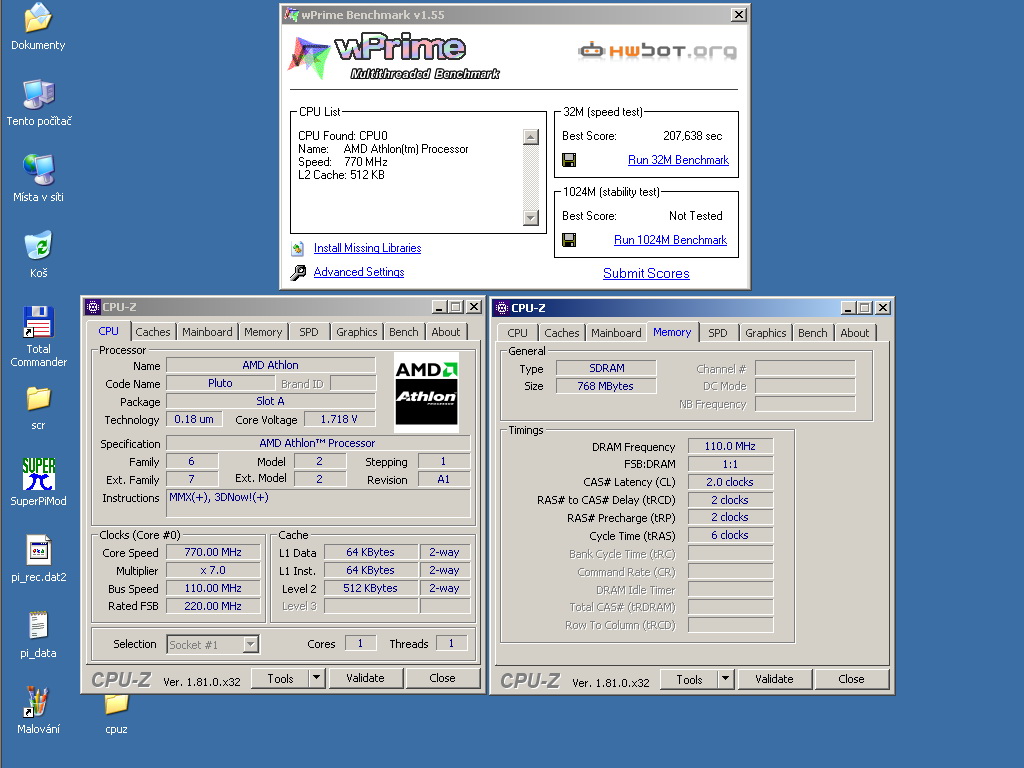This screenshot has height=768, width=1024.
Task: Click Close button in right CPU-Z
Action: [x=851, y=679]
